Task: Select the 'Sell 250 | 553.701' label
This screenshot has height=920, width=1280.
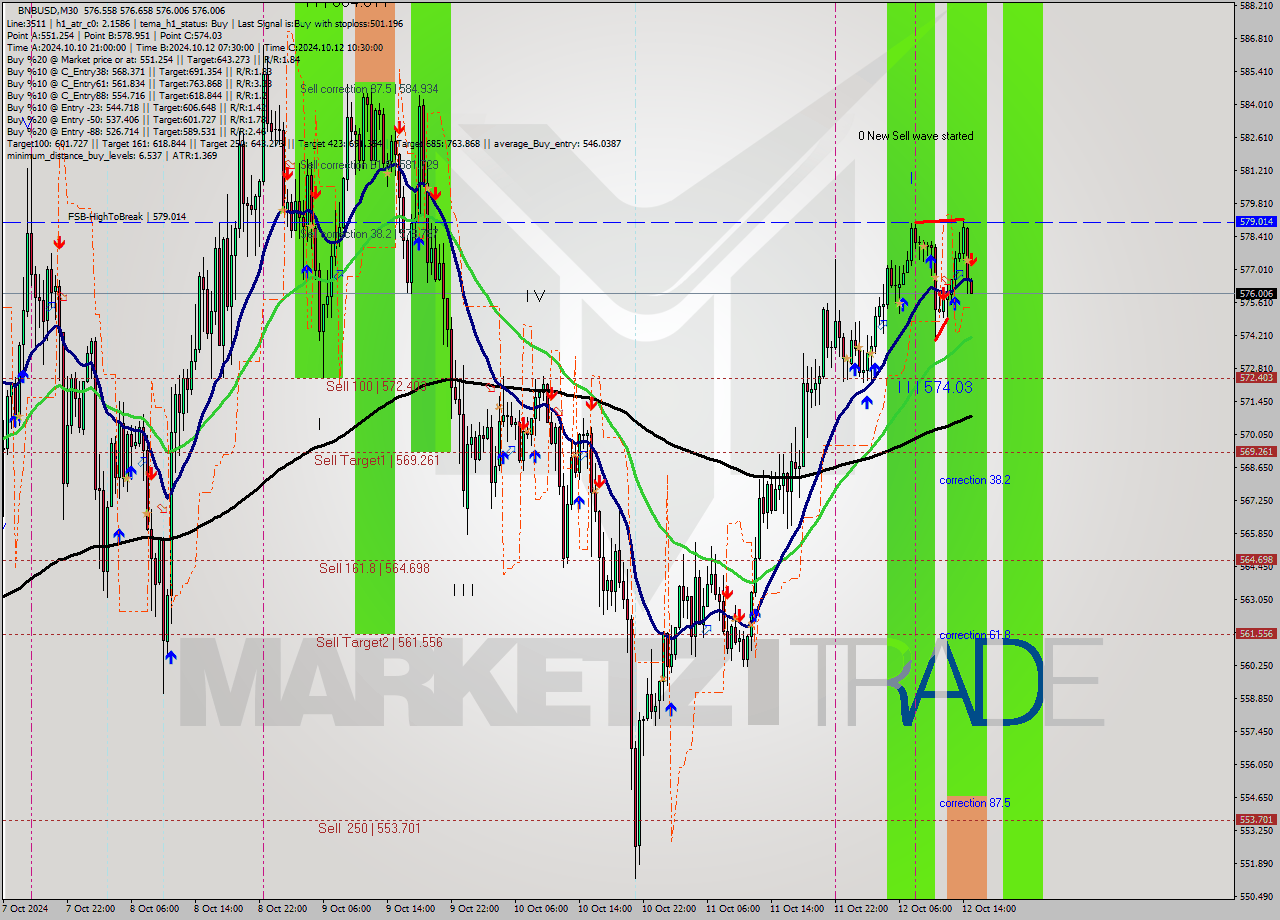Action: click(369, 828)
